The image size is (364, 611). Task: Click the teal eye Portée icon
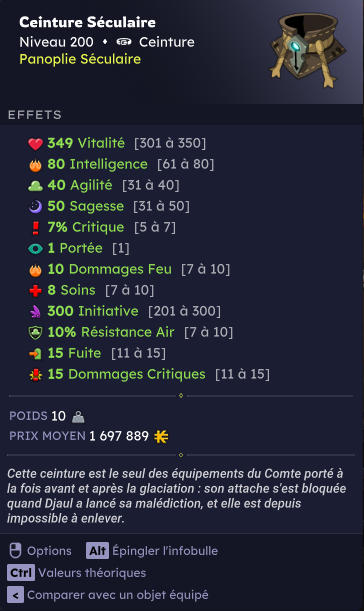tap(35, 249)
